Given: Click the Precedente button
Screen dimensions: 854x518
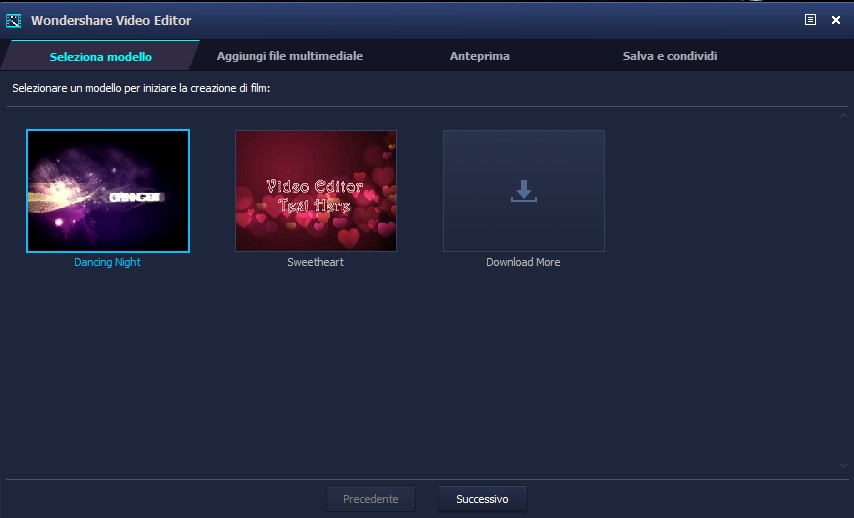Looking at the screenshot, I should [371, 499].
